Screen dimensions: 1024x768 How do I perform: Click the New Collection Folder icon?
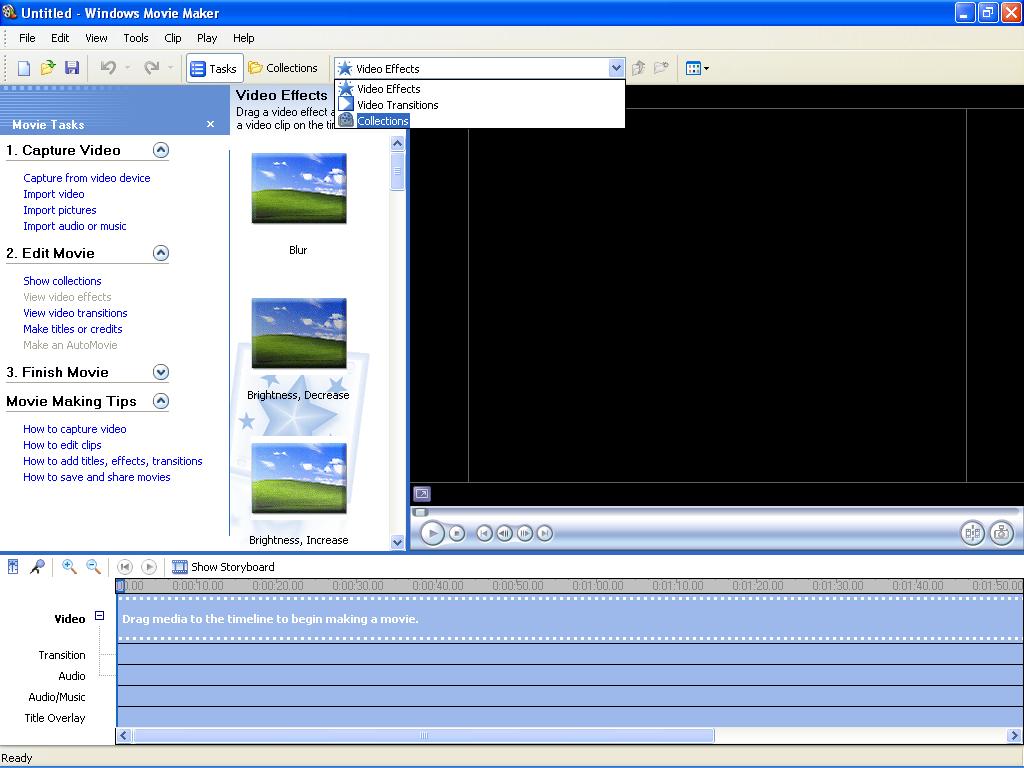pos(662,68)
